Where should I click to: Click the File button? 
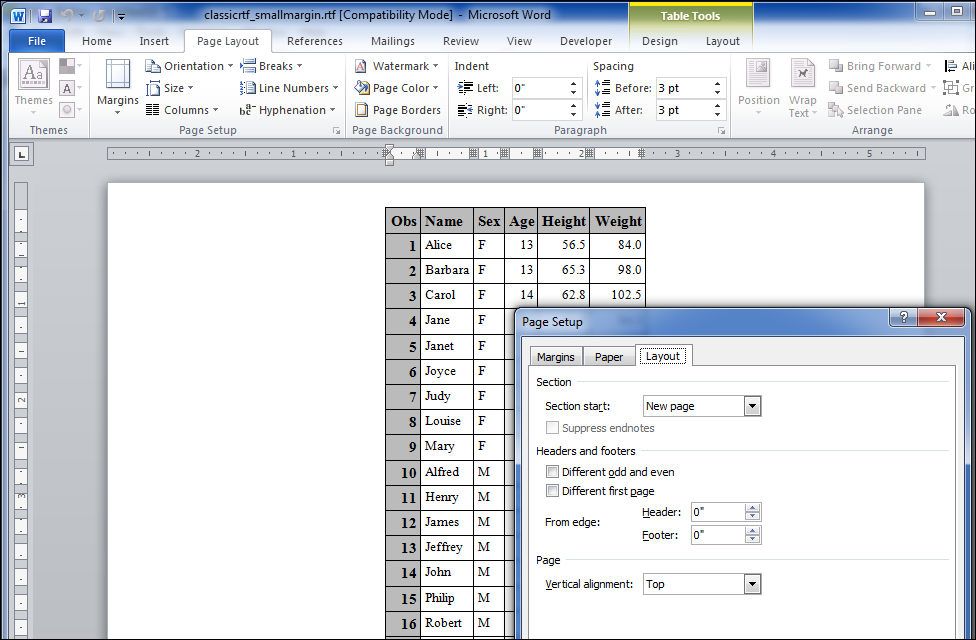(x=37, y=41)
